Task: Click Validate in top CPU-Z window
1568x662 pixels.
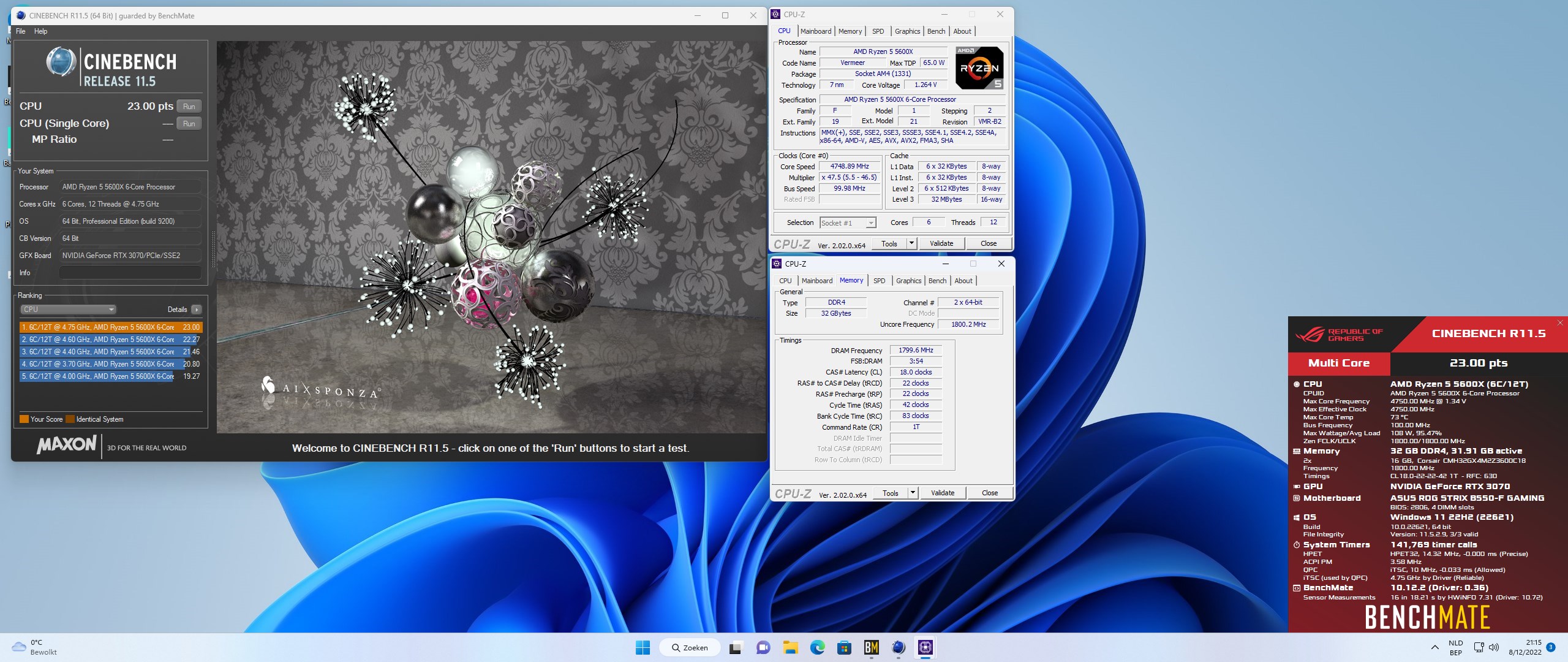Action: pos(941,243)
